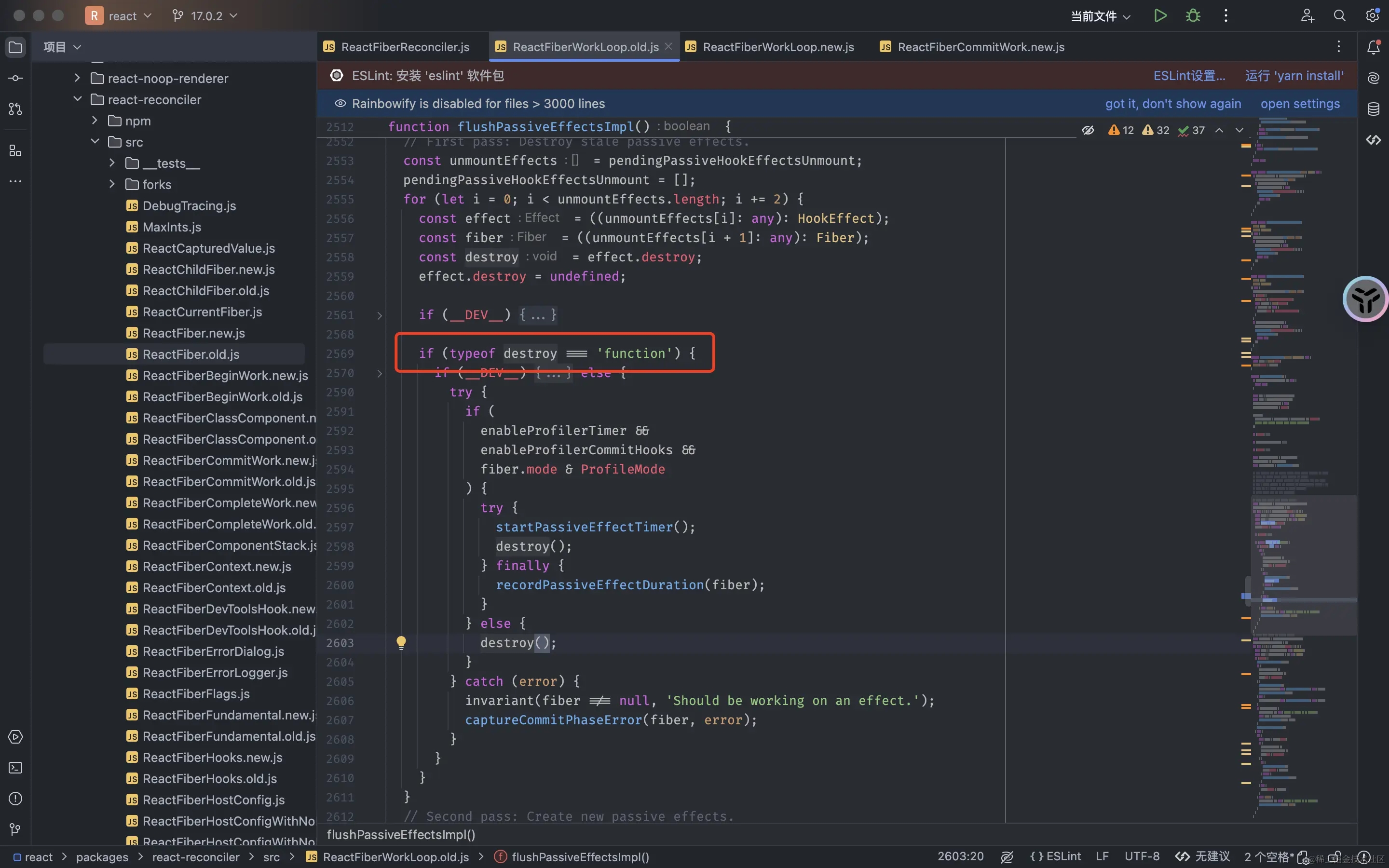Click the ESLint status bar widget
This screenshot has height=868, width=1389.
(x=1056, y=856)
